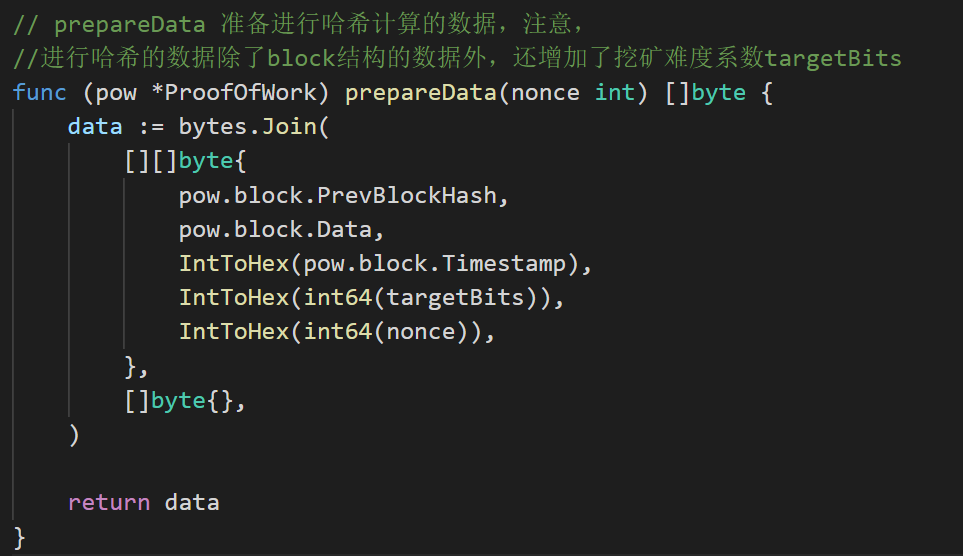Click pow.block.PrevBlockHash line
The width and height of the screenshot is (963, 556).
pos(344,195)
